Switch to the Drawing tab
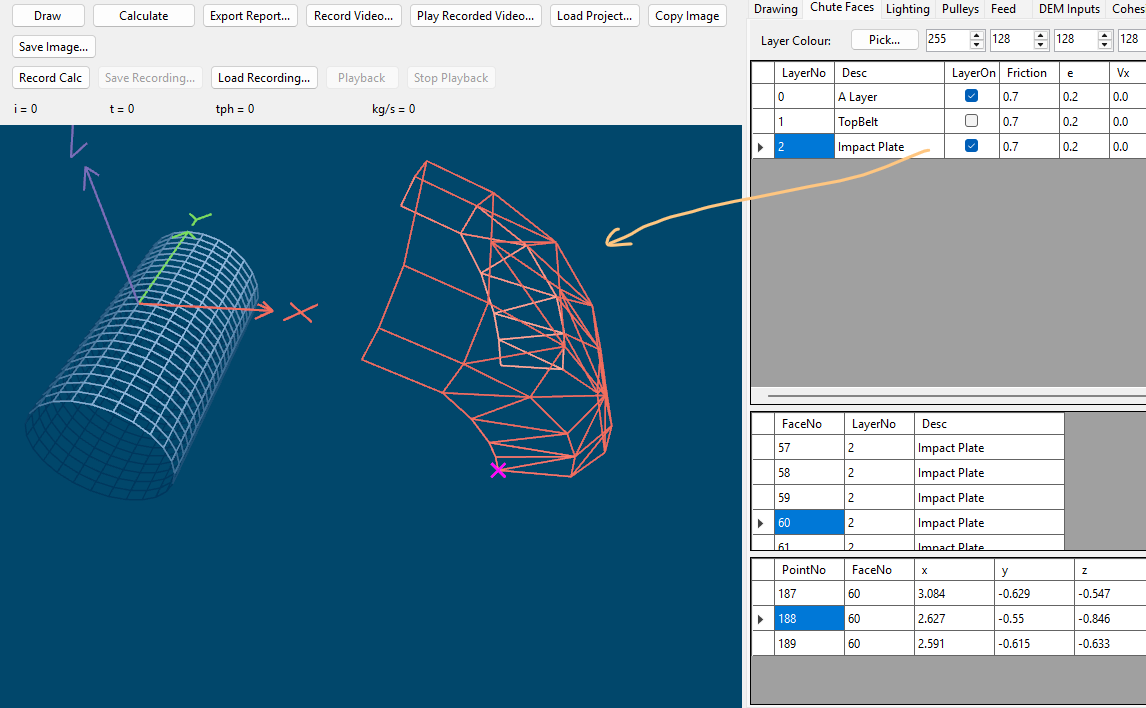The height and width of the screenshot is (708, 1146). coord(775,9)
